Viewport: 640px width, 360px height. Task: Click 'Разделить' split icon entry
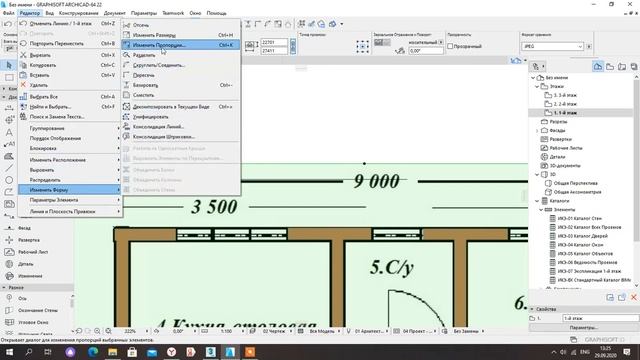coord(180,55)
